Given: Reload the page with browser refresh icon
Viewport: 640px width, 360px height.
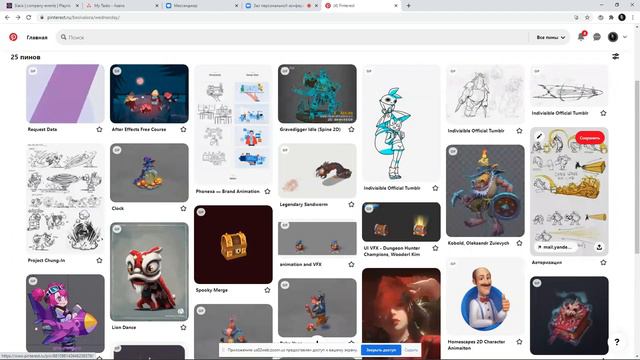Looking at the screenshot, I should coord(29,18).
